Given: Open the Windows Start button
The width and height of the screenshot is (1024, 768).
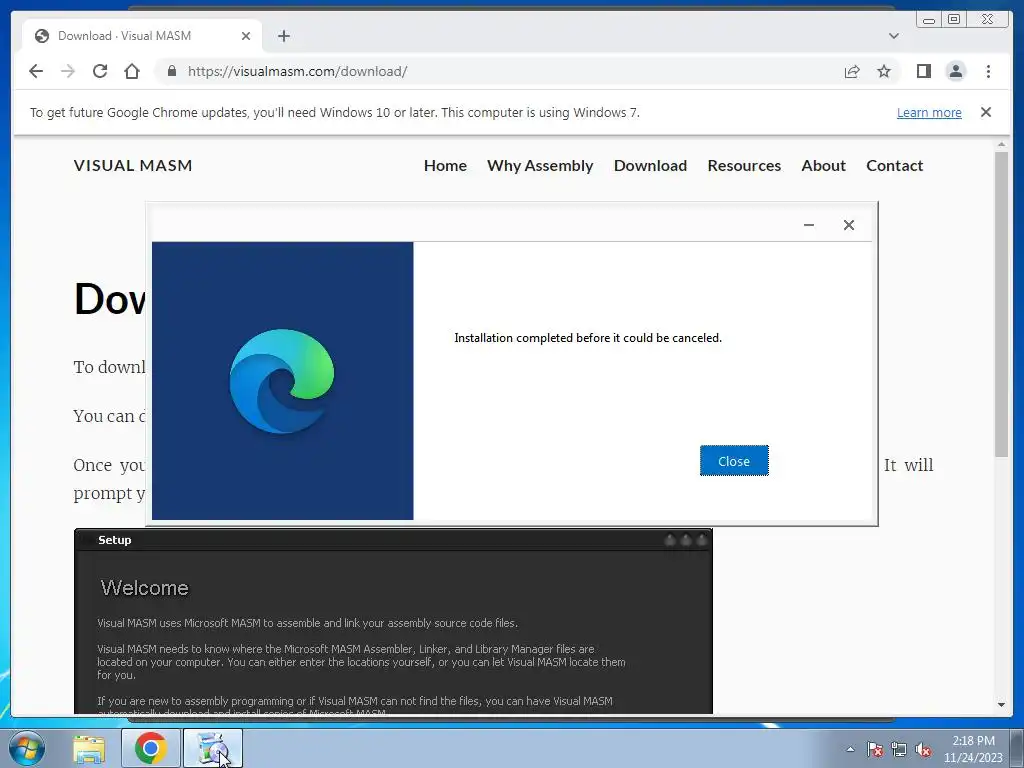Looking at the screenshot, I should 27,748.
